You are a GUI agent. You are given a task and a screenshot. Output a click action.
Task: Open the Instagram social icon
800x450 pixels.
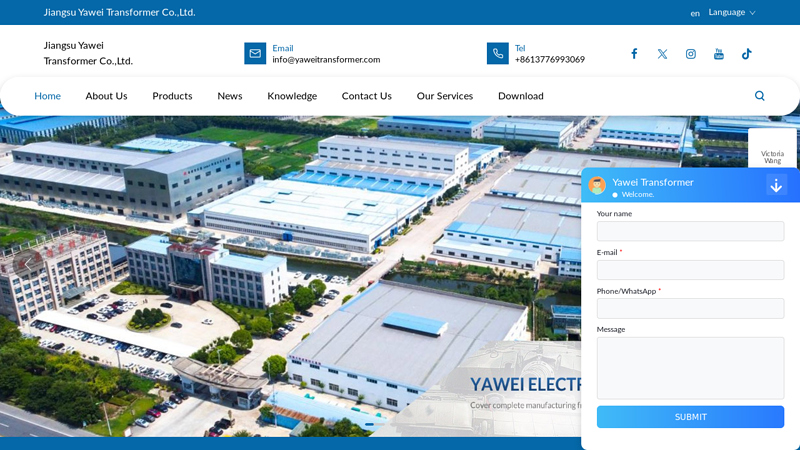pos(690,54)
